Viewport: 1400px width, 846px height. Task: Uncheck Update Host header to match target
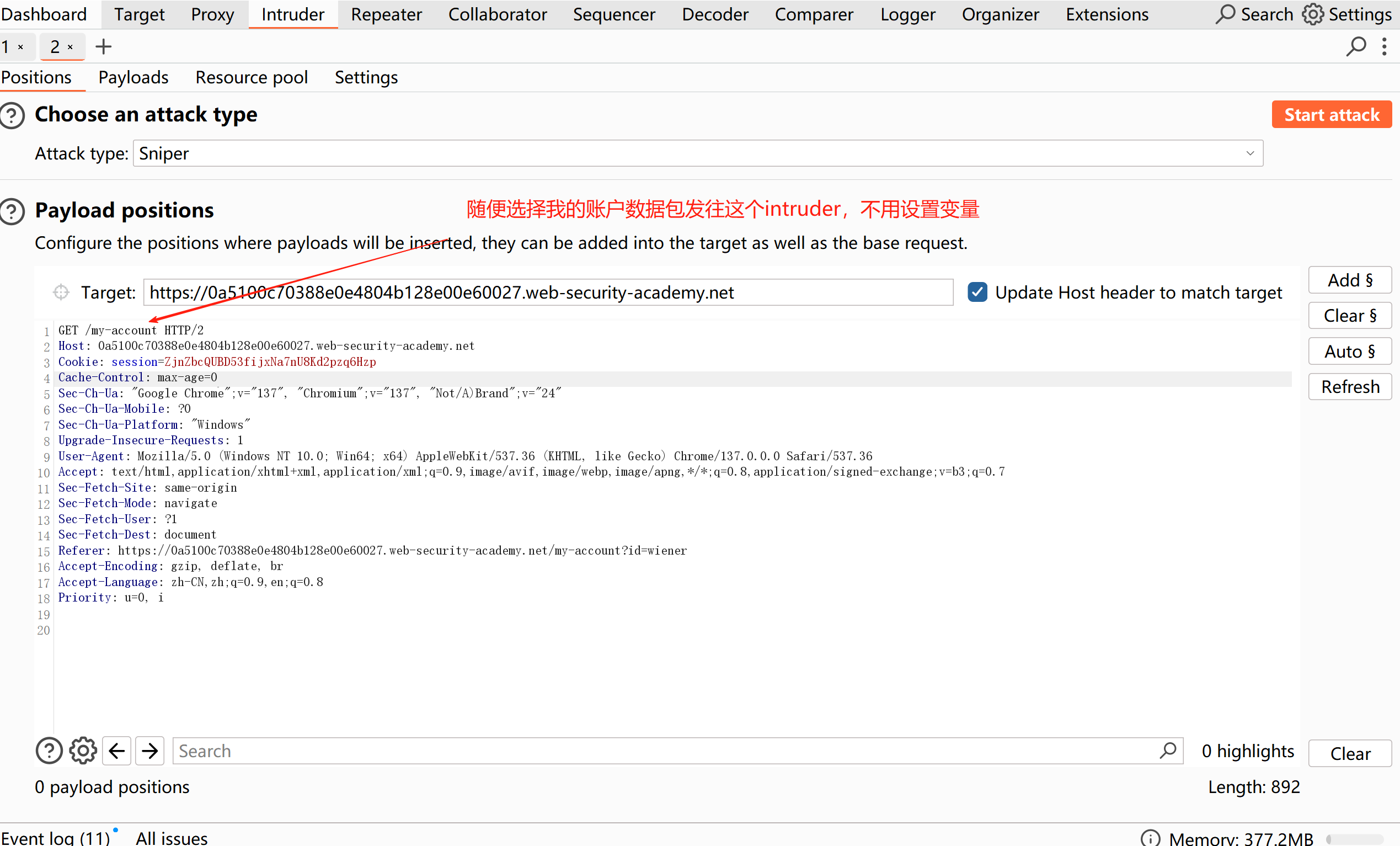click(977, 292)
